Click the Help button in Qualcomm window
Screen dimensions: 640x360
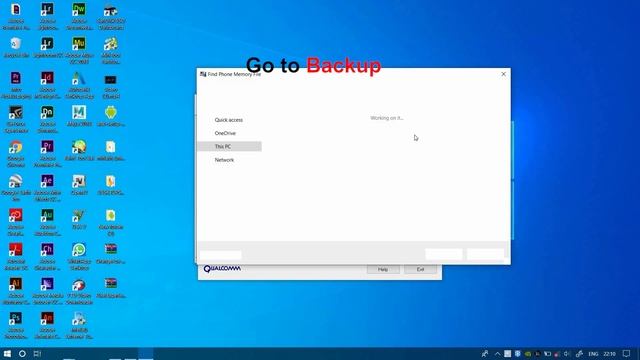coord(383,269)
